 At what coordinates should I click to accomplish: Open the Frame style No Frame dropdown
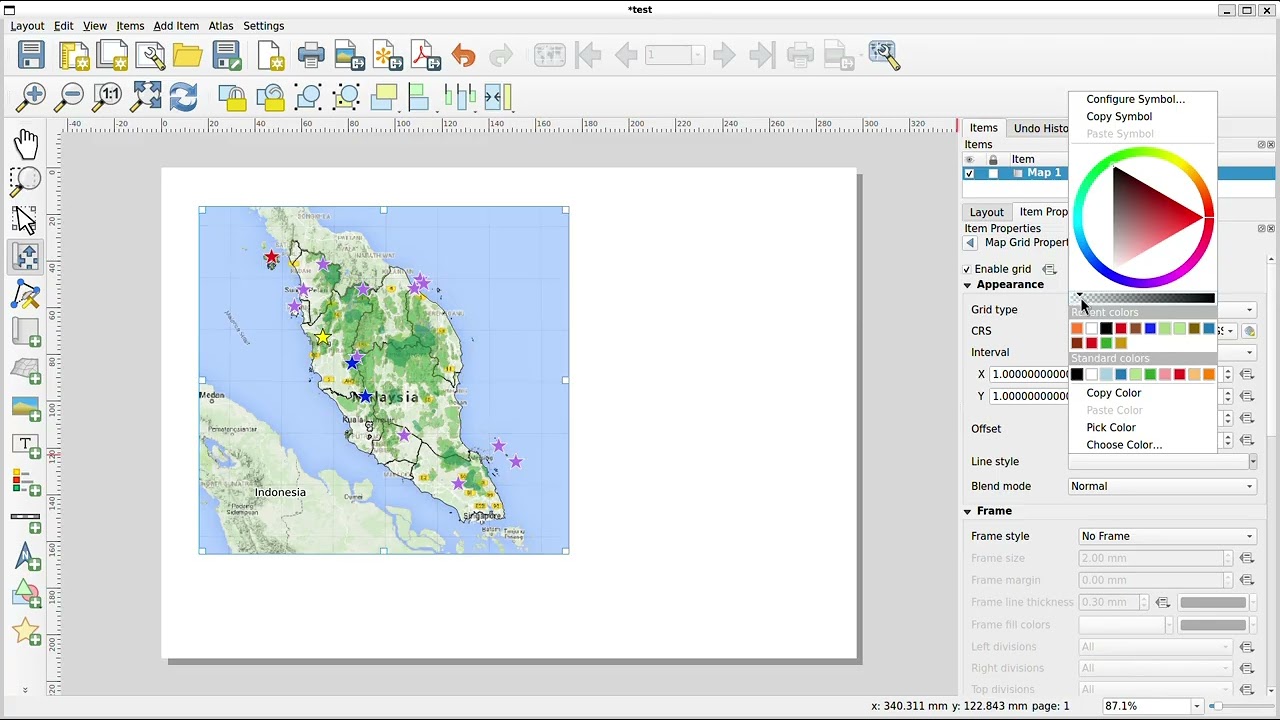pyautogui.click(x=1167, y=536)
